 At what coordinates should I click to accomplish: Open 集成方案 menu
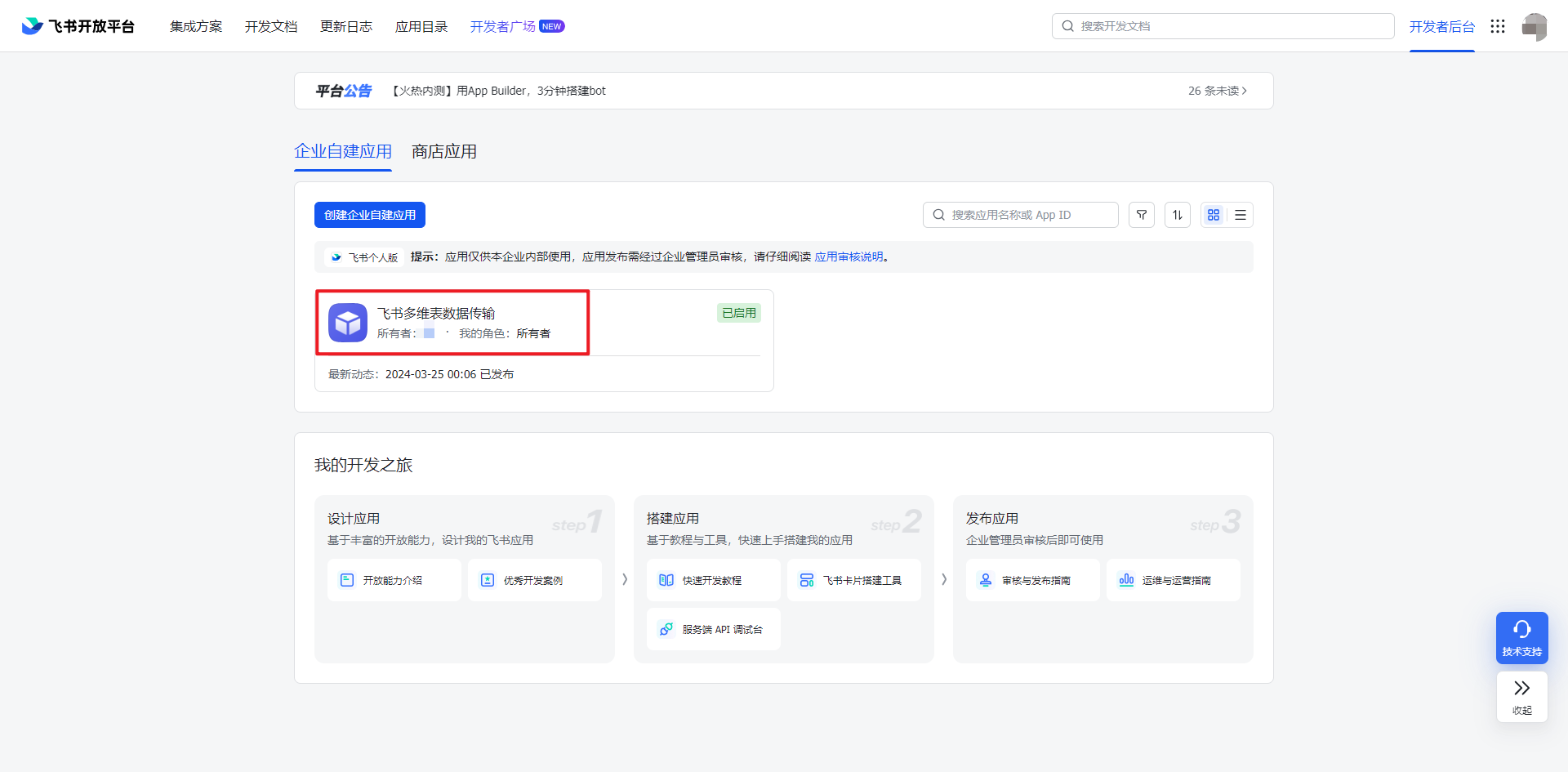196,26
